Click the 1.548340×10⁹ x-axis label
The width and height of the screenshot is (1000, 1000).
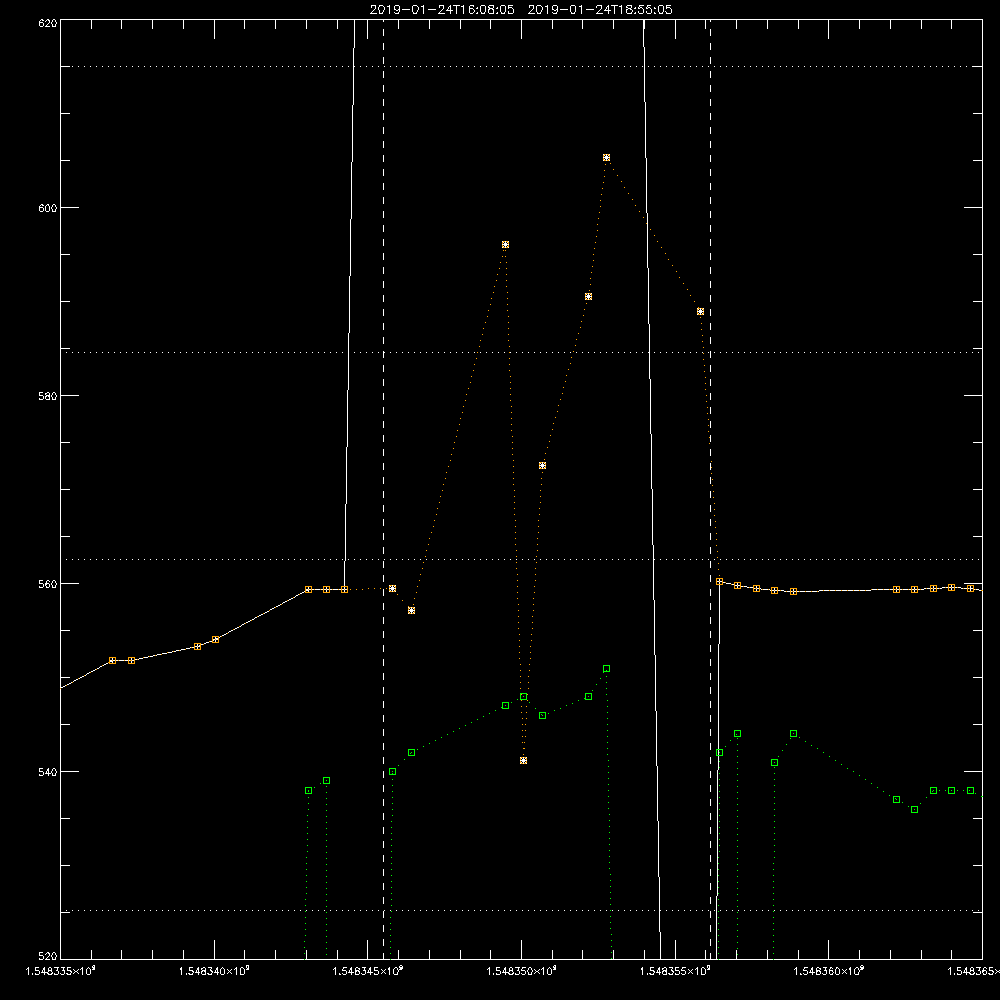click(214, 971)
